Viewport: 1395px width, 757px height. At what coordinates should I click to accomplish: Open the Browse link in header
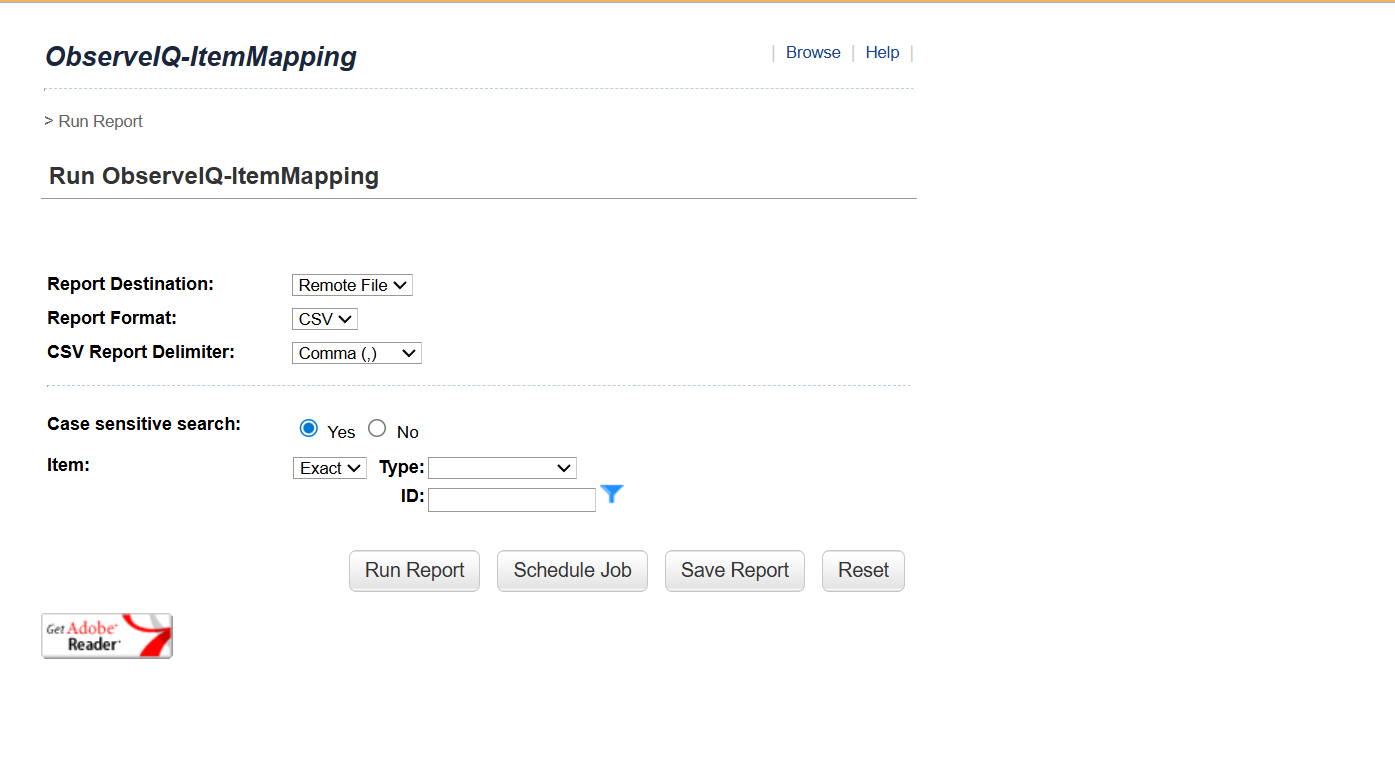(x=813, y=53)
